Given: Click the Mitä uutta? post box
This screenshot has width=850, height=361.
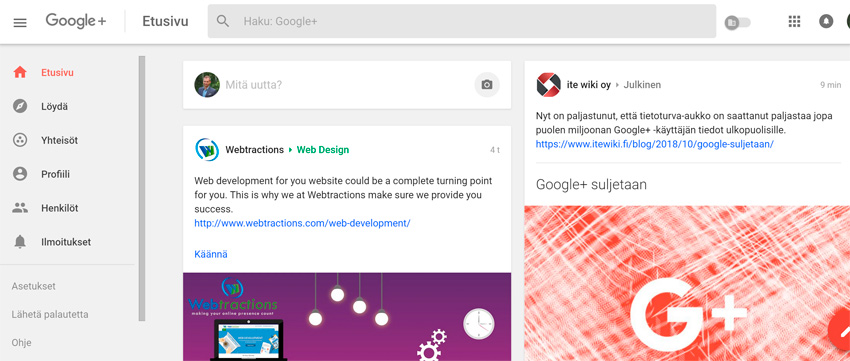Looking at the screenshot, I should [347, 85].
